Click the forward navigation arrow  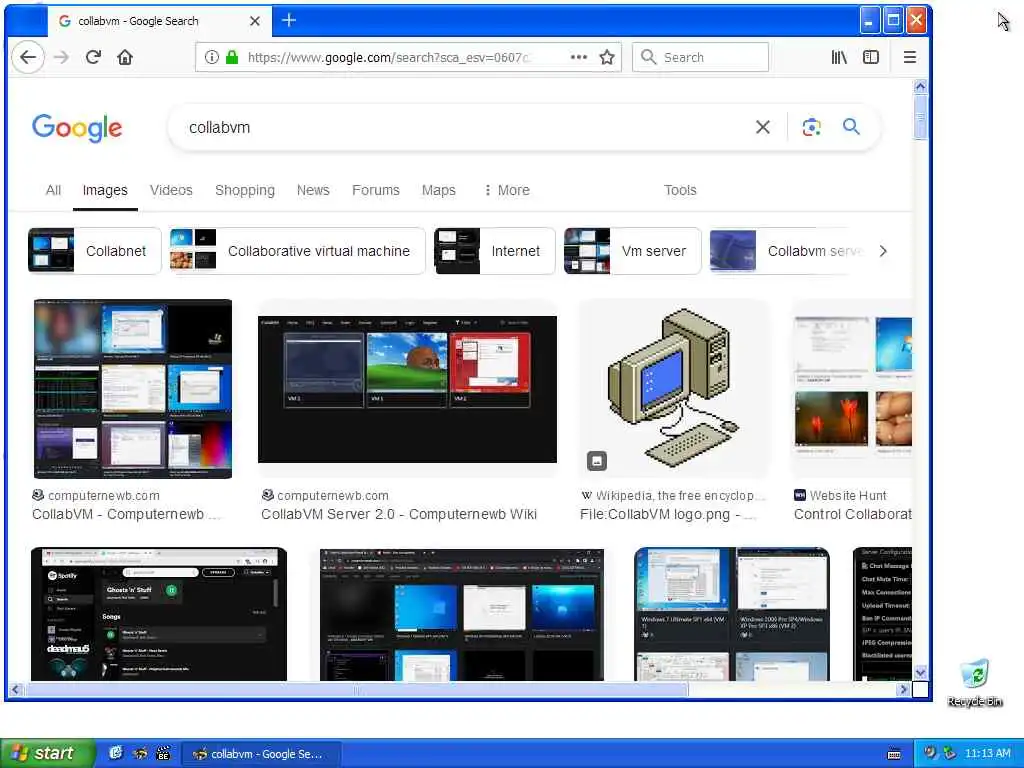click(61, 57)
